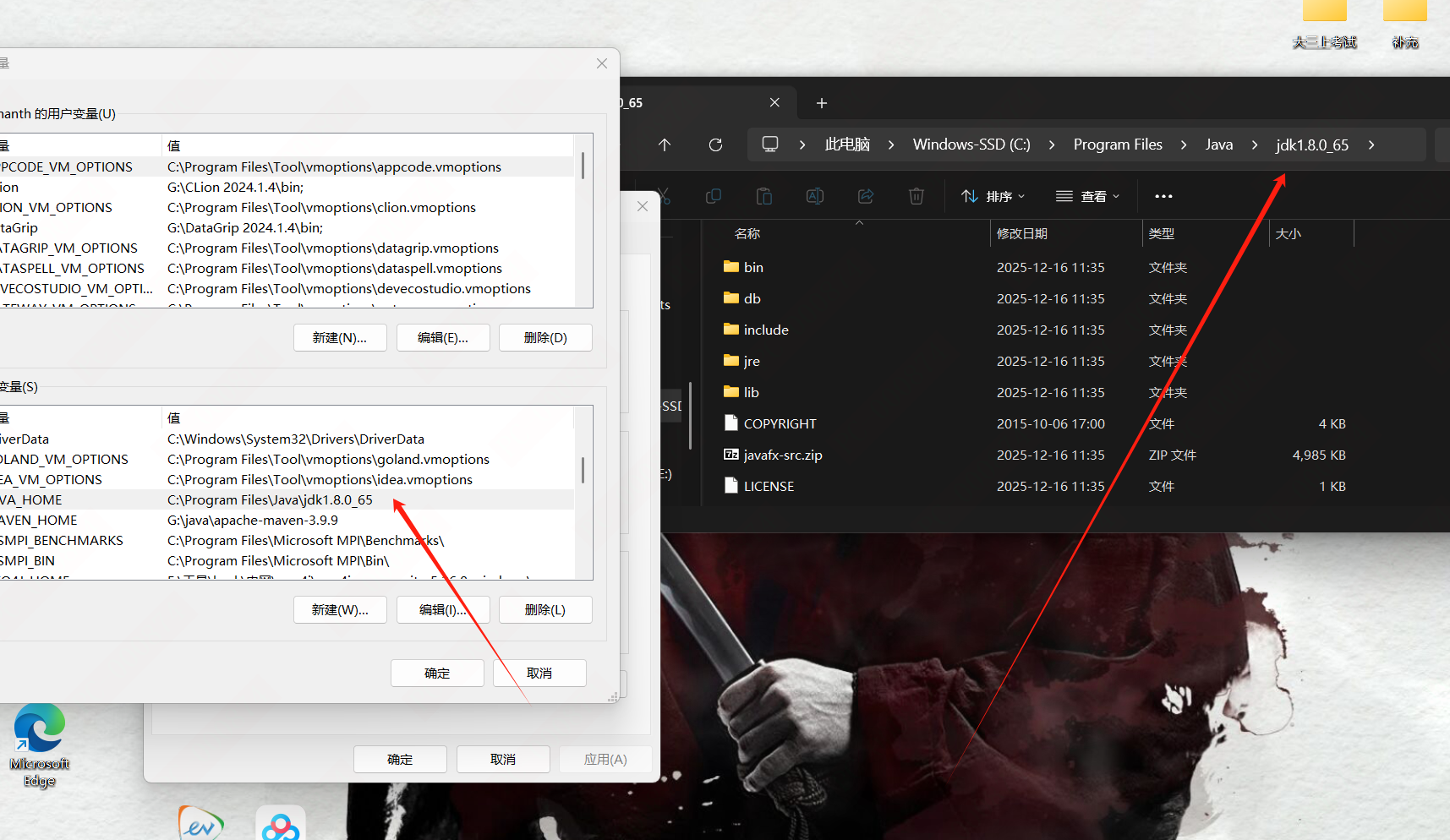Open the 大三上考试 desktop folder

click(x=1325, y=25)
